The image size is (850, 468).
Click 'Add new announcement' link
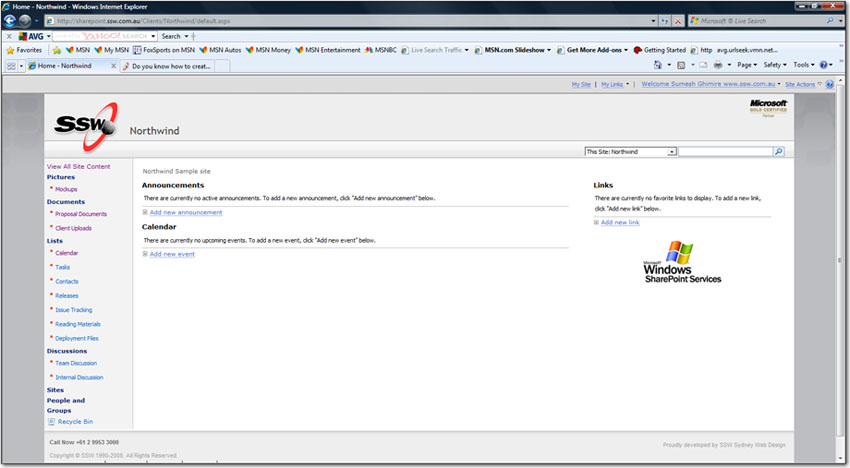(186, 212)
